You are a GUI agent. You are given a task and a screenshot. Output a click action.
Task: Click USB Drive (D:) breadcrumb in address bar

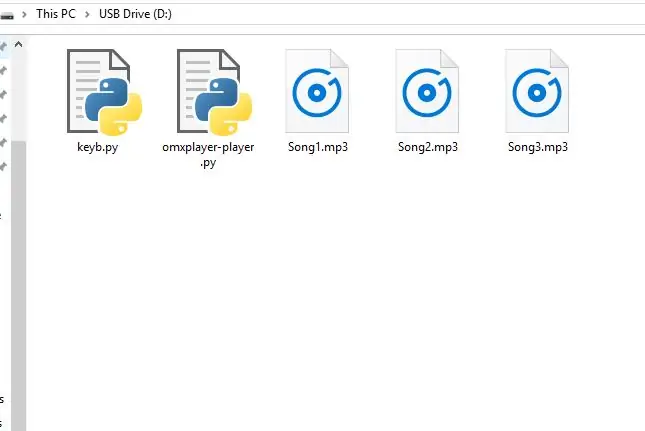[135, 14]
